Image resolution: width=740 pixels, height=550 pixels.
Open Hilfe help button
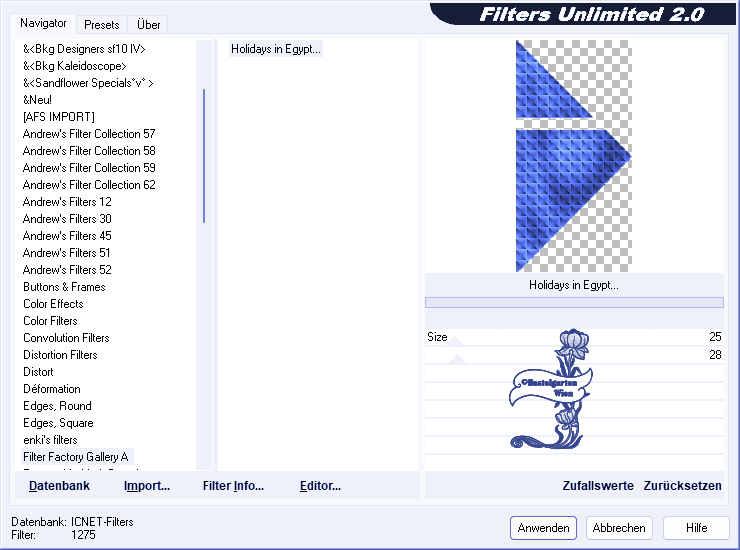[x=696, y=527]
